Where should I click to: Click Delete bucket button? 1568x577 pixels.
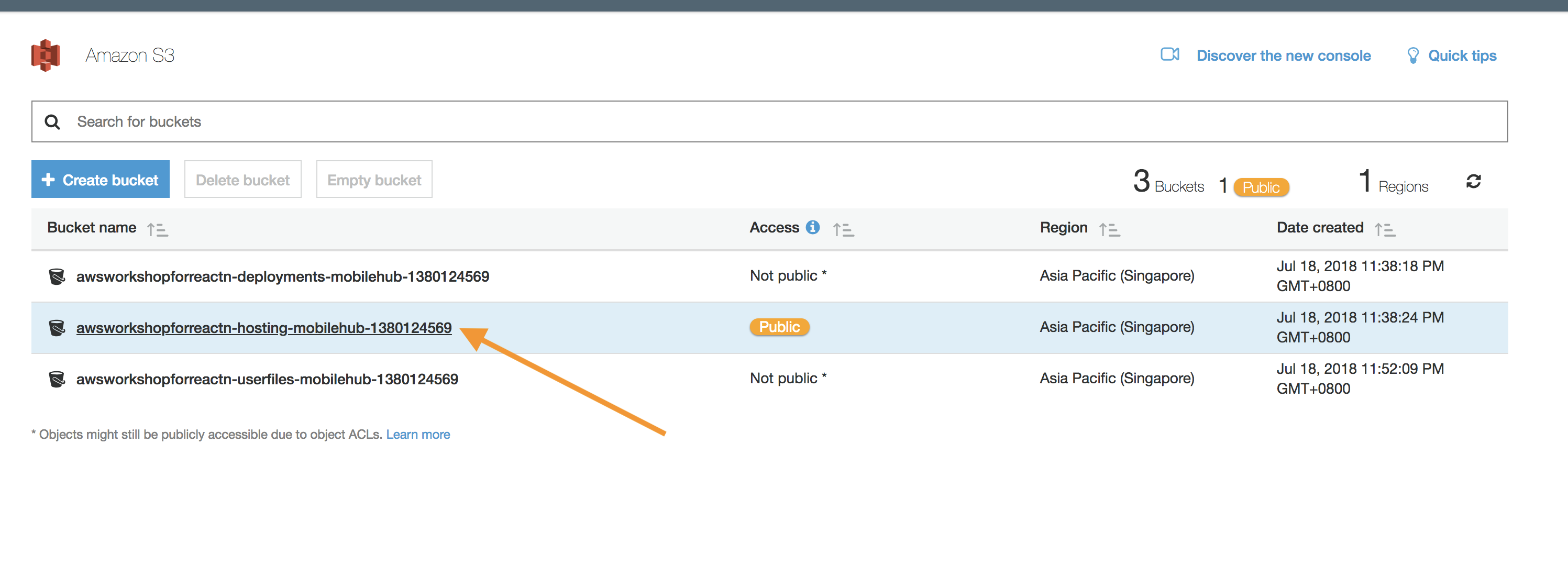pyautogui.click(x=243, y=180)
